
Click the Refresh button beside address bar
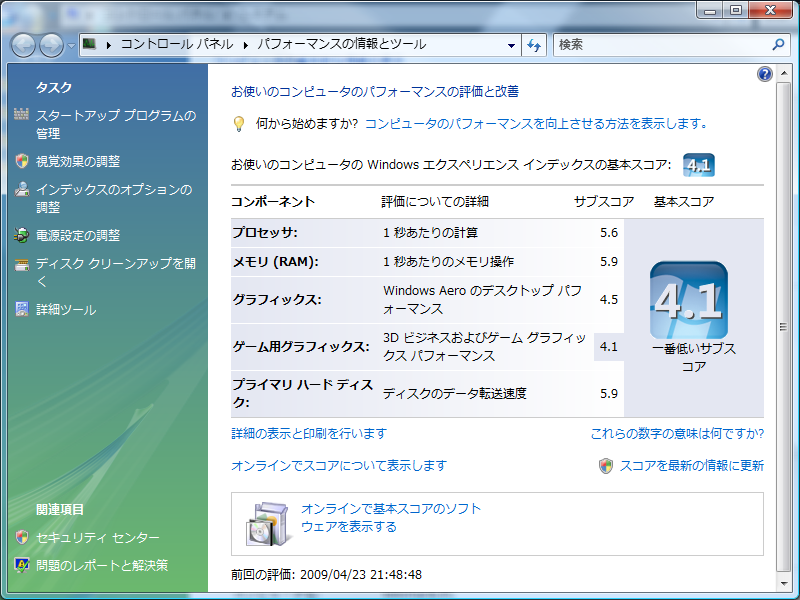pos(534,45)
